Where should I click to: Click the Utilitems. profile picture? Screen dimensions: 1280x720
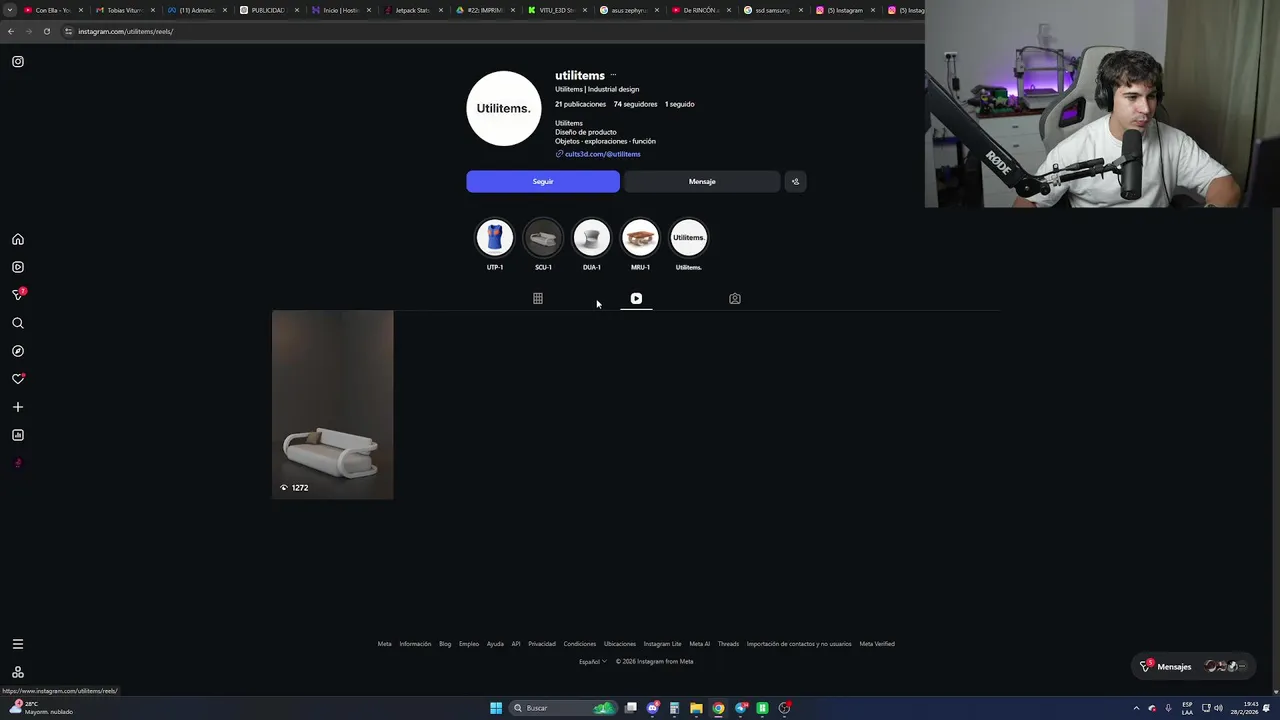504,108
